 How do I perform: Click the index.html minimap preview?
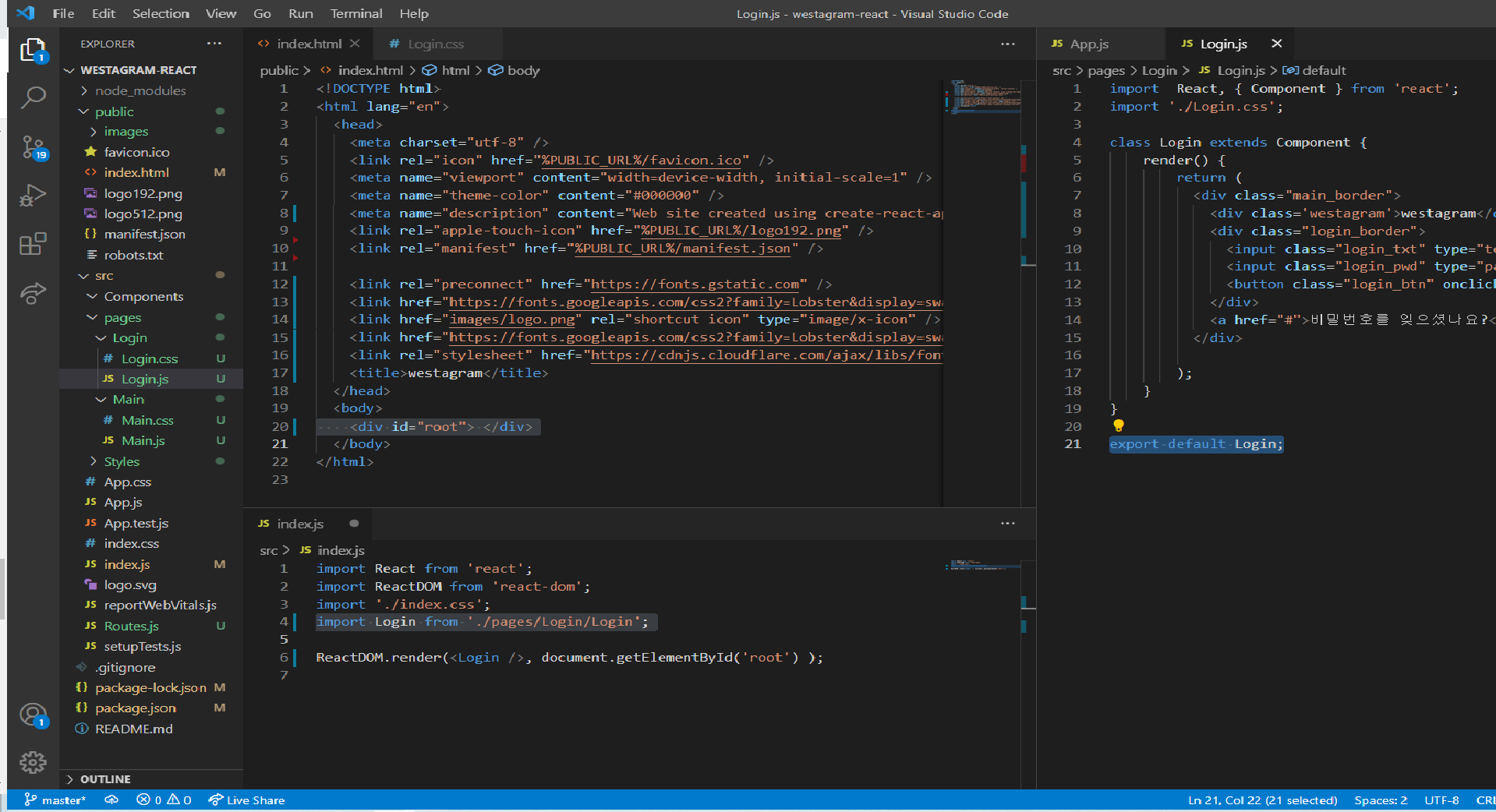982,97
